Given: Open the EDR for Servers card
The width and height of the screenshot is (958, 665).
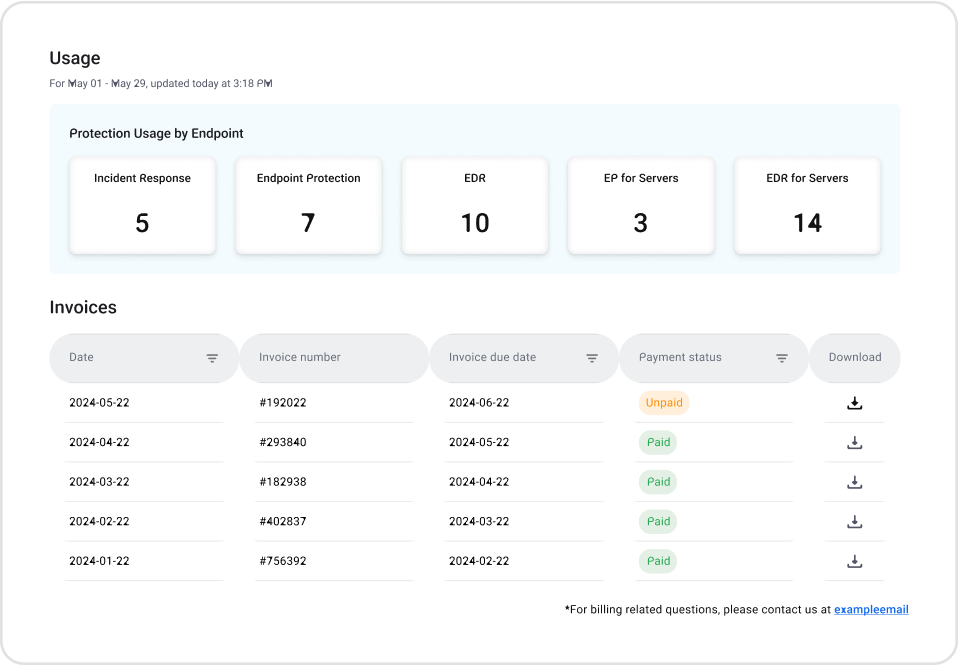Looking at the screenshot, I should tap(807, 205).
